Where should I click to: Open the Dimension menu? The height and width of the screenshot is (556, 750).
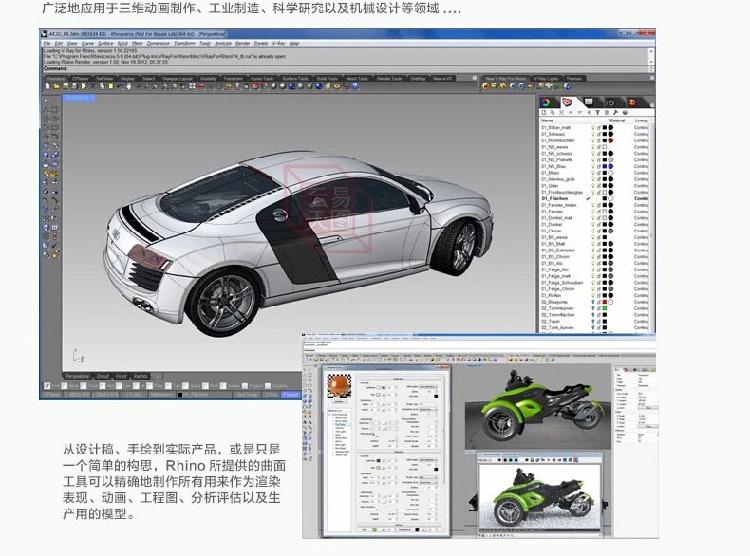point(158,44)
